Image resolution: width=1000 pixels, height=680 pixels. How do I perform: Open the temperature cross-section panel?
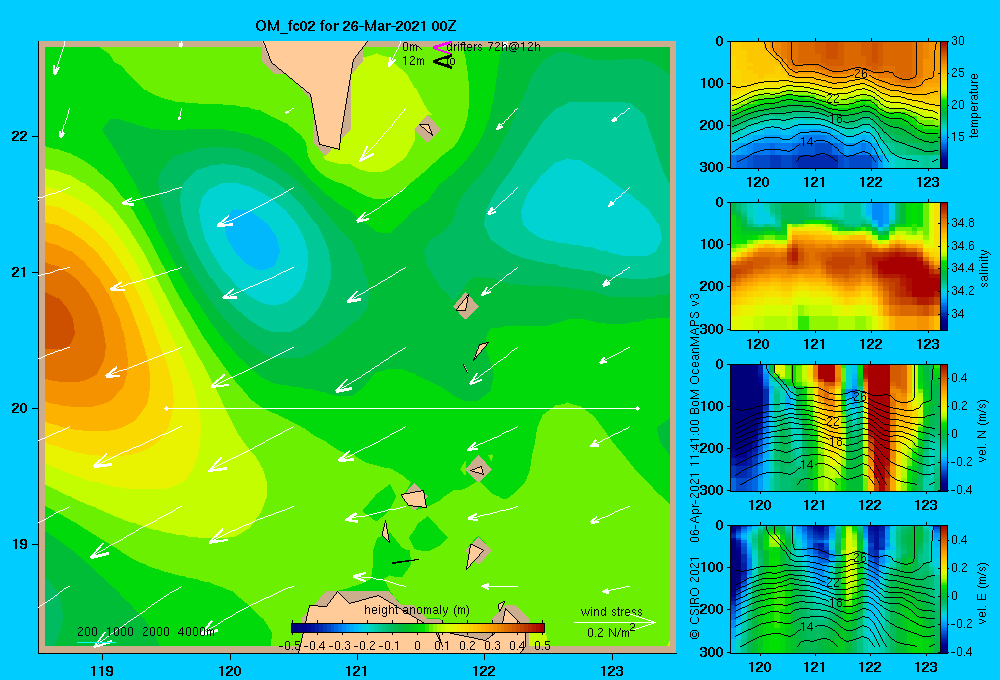pos(834,105)
